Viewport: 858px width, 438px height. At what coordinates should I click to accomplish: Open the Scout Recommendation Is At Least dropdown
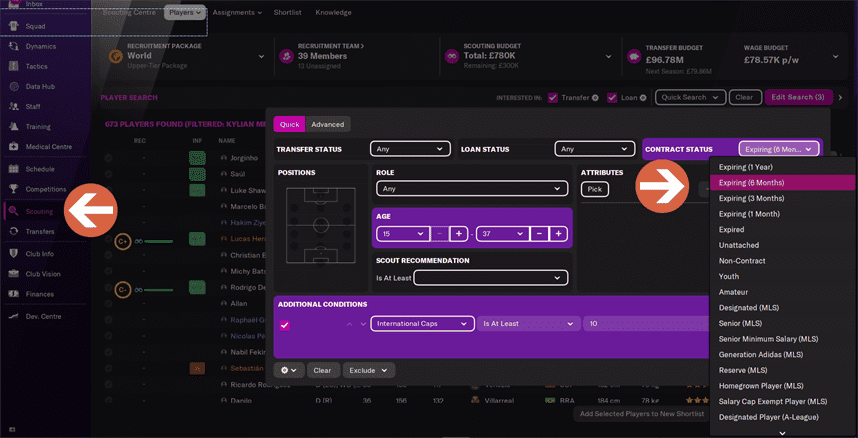point(491,278)
